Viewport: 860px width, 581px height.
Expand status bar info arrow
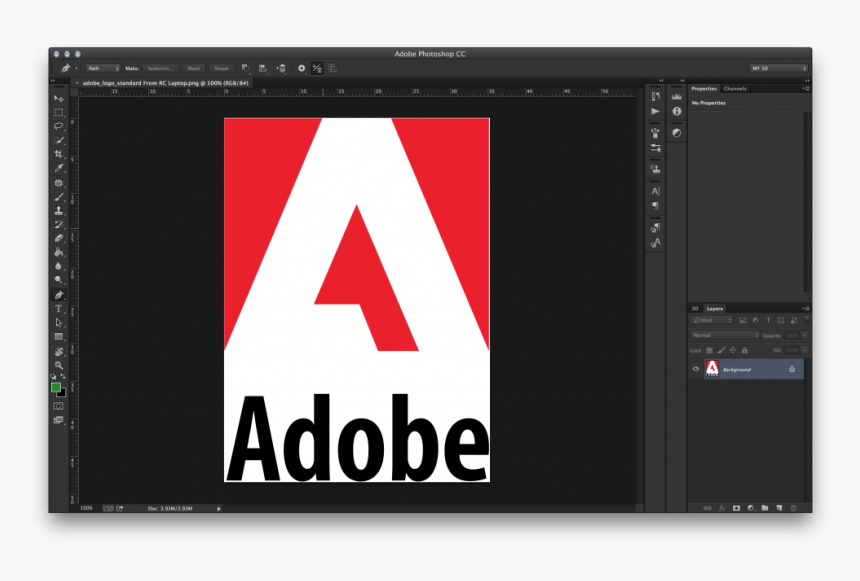(219, 509)
